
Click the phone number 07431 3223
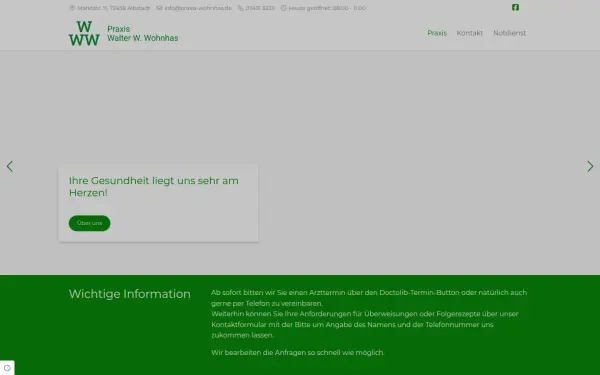point(260,8)
